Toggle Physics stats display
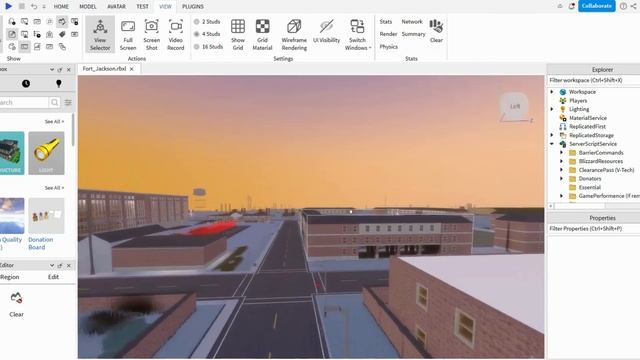Screen dimensions: 640x360 (389, 47)
